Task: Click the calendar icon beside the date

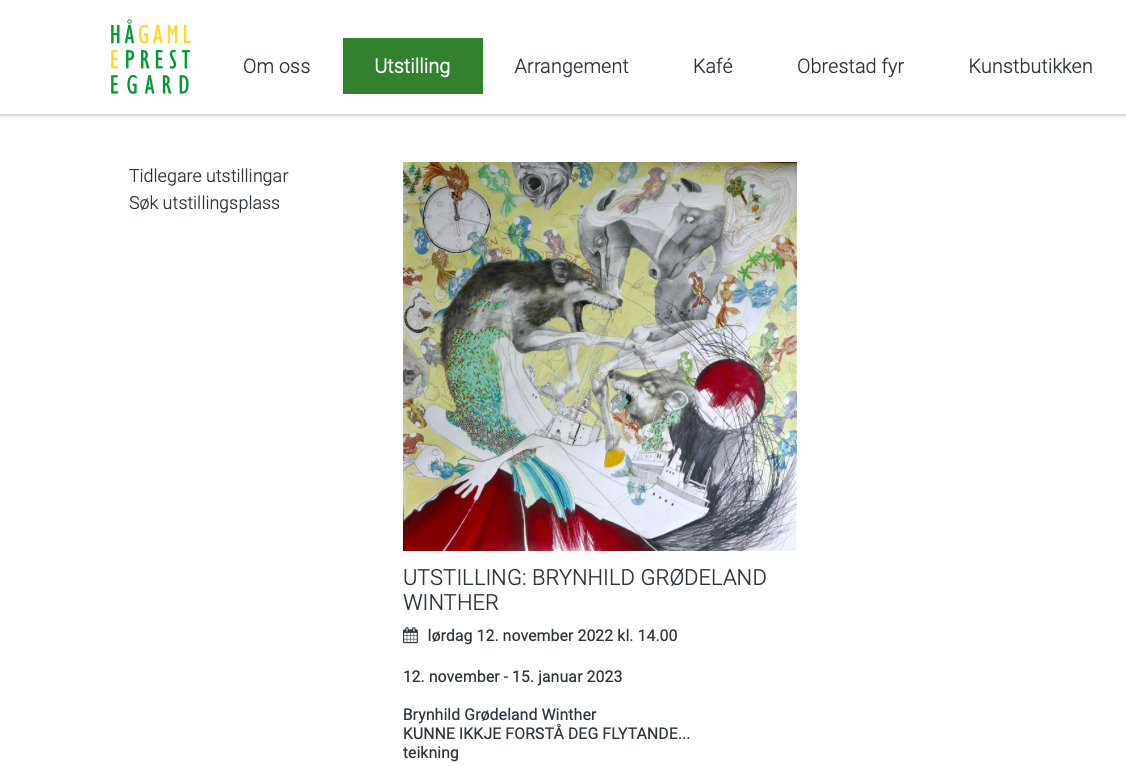Action: point(411,635)
